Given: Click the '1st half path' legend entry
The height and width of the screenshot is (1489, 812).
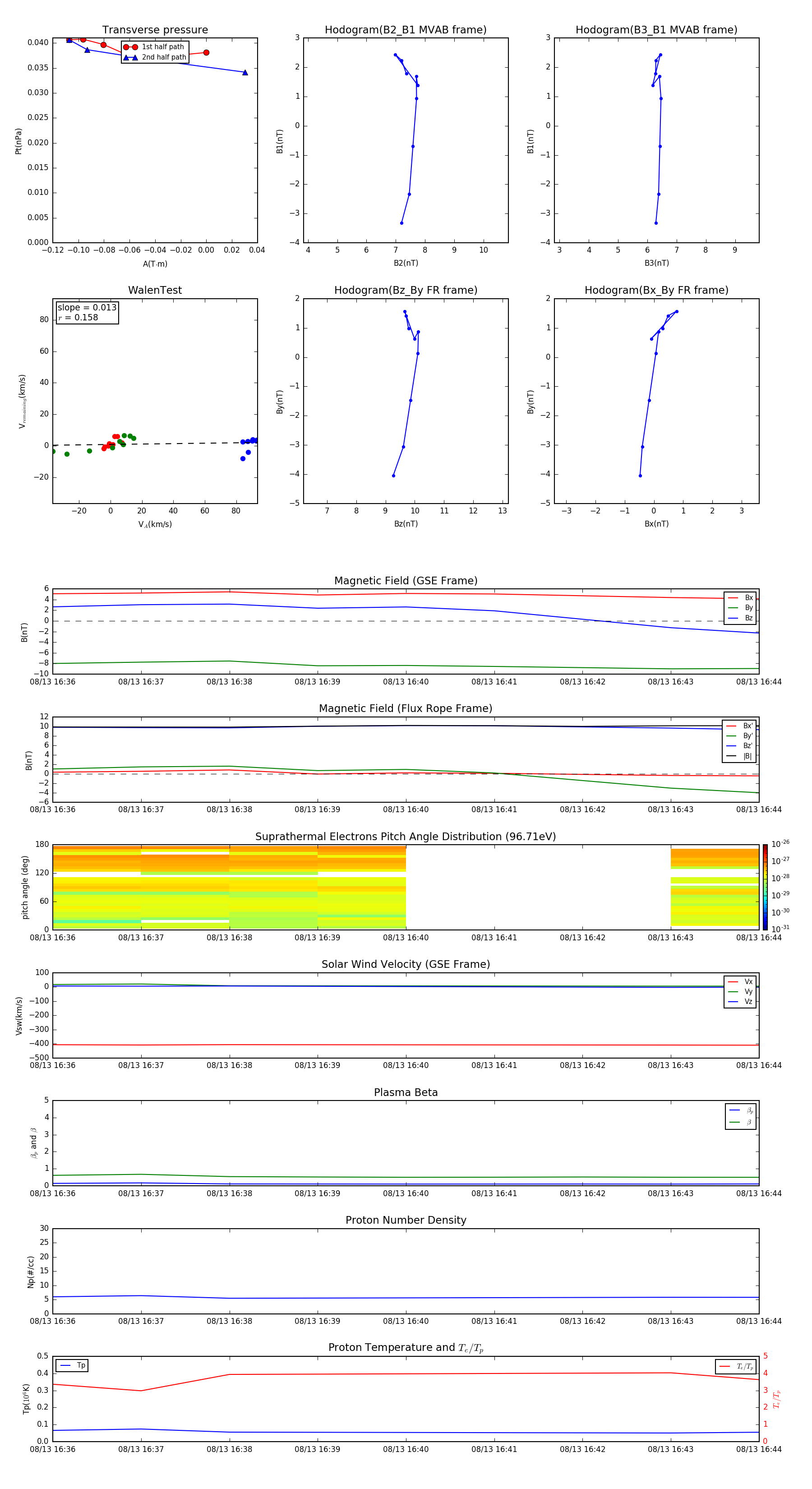Looking at the screenshot, I should pyautogui.click(x=154, y=47).
